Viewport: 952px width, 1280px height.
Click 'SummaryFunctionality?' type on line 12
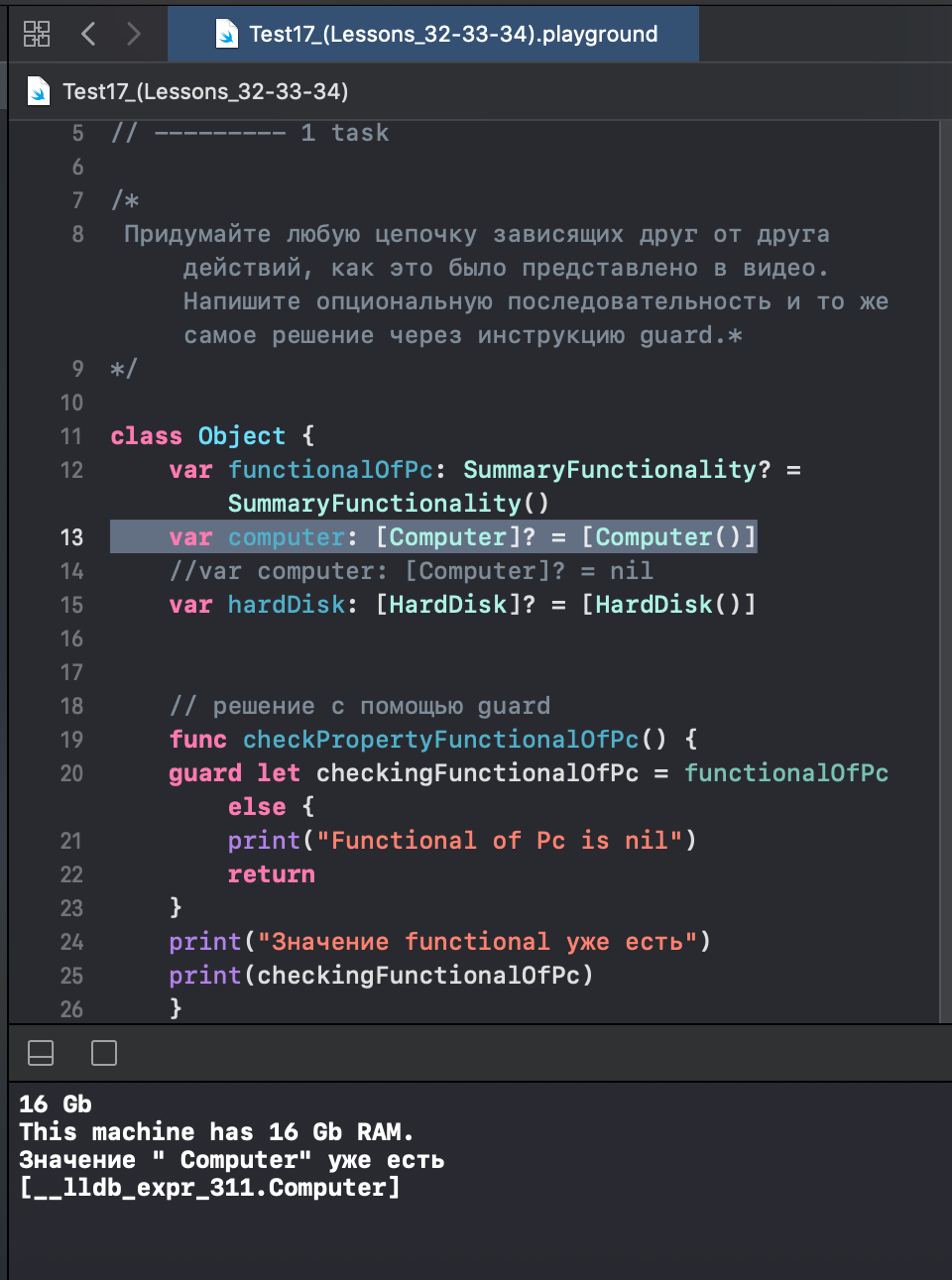pos(617,470)
